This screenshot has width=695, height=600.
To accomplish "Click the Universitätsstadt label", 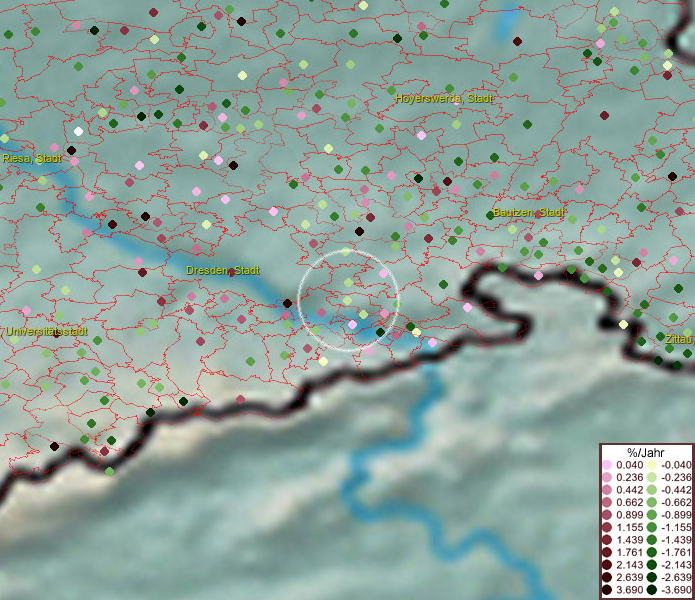I will [x=47, y=331].
